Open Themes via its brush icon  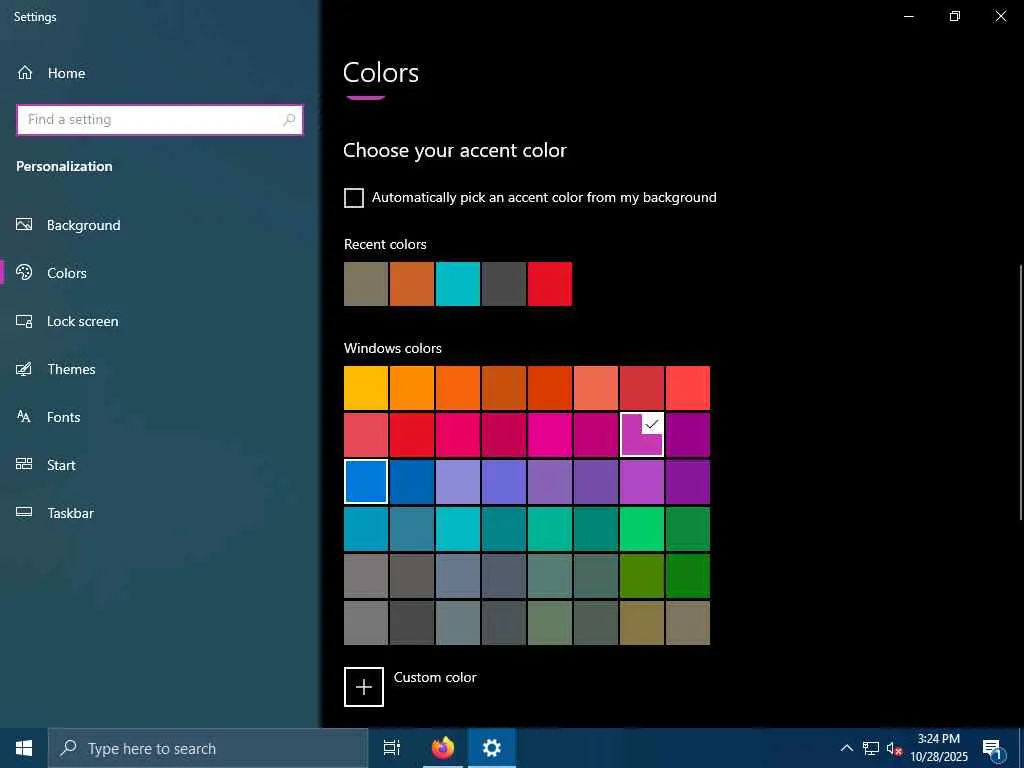(24, 369)
